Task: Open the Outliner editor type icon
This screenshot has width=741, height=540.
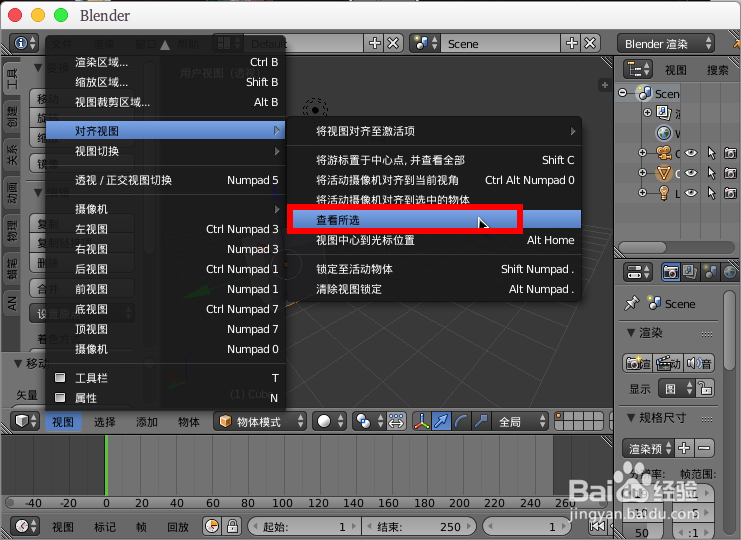Action: coord(638,70)
